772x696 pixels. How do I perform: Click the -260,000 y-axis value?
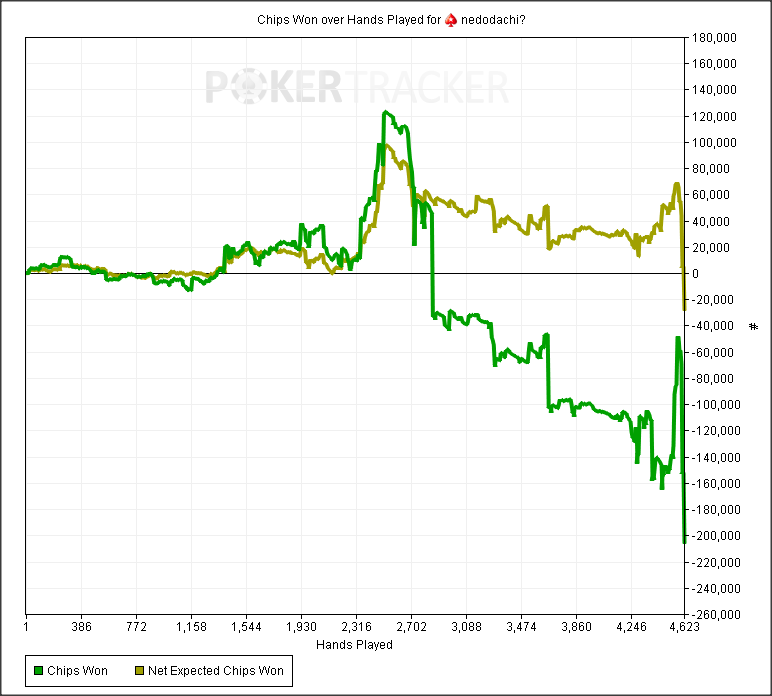(716, 614)
